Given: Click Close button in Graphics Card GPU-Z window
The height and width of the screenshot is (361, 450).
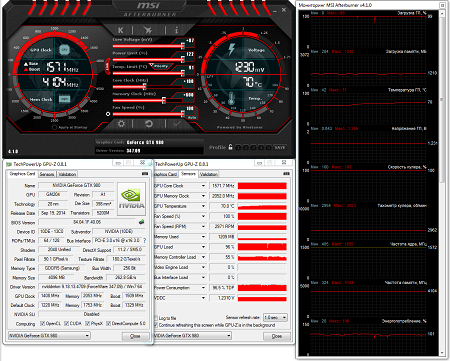Looking at the screenshot, I should point(135,336).
